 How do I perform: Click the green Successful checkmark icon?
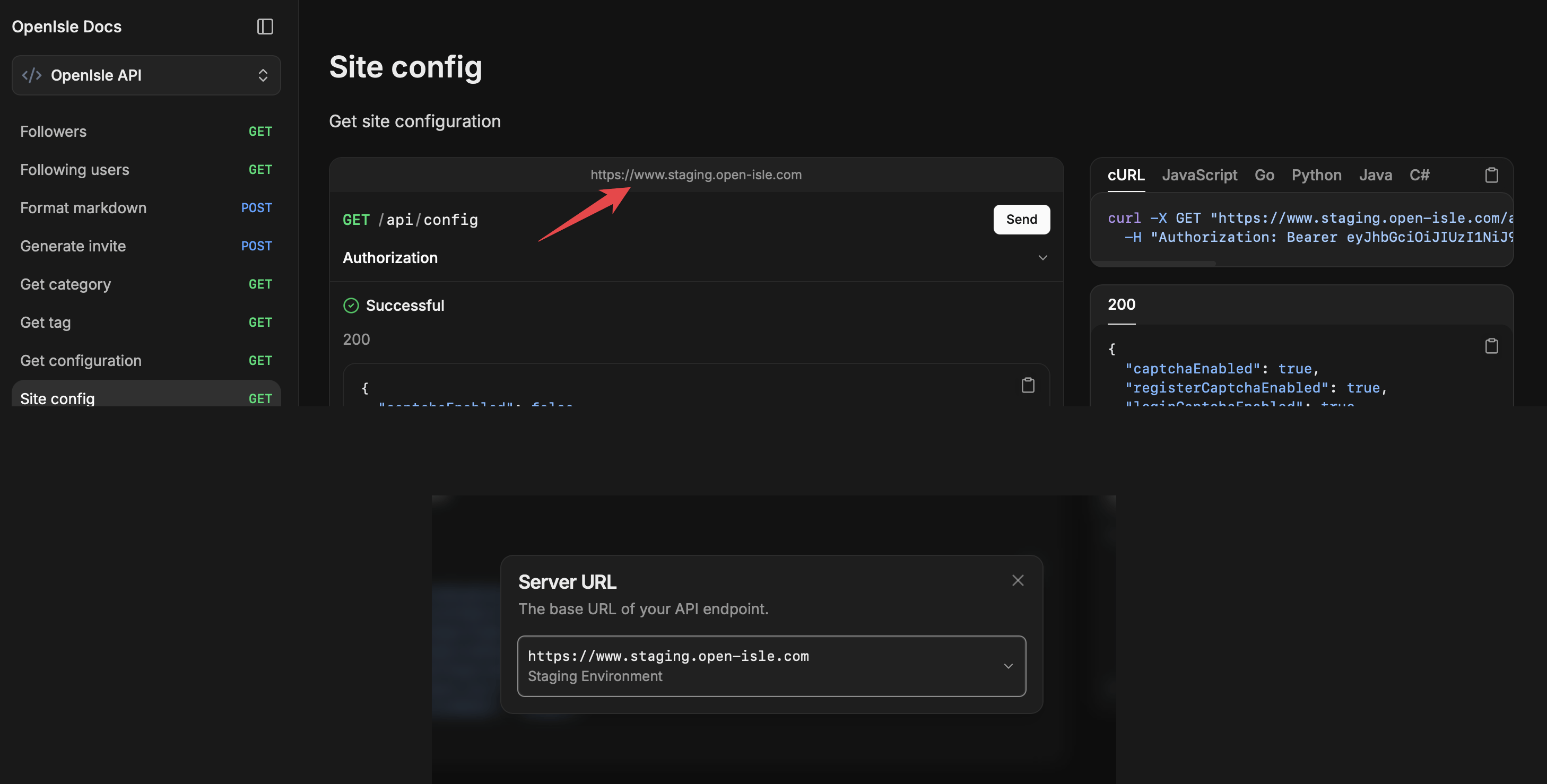pos(351,306)
